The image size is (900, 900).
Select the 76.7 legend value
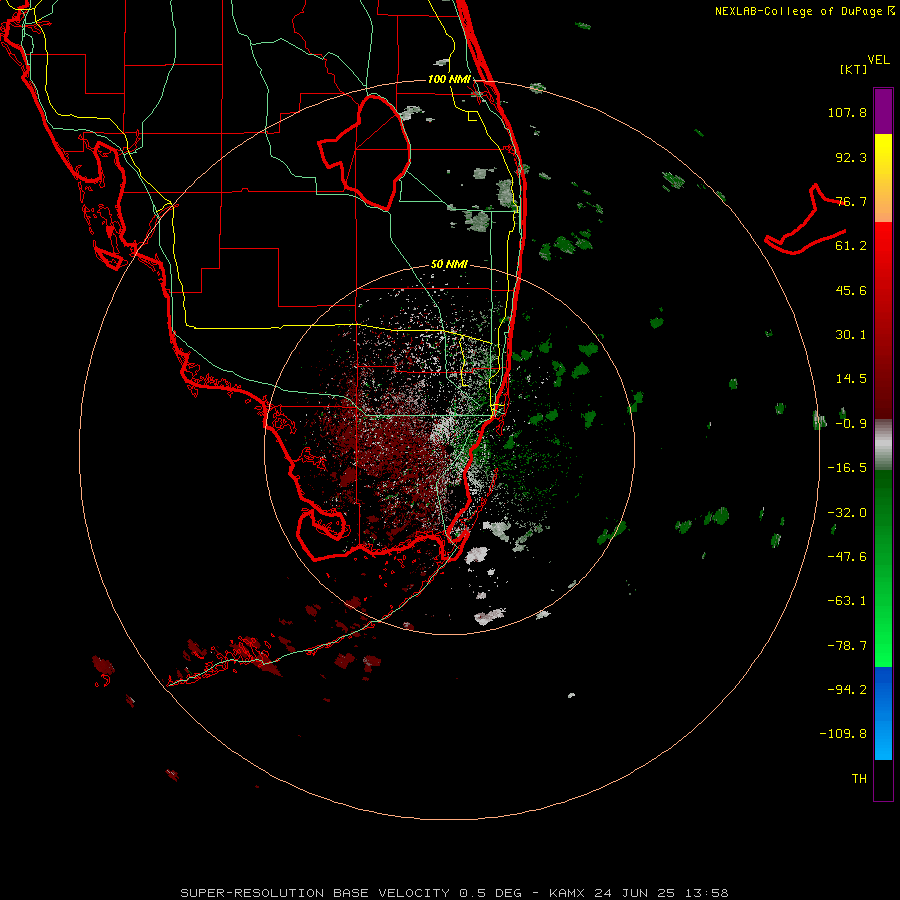coord(851,201)
